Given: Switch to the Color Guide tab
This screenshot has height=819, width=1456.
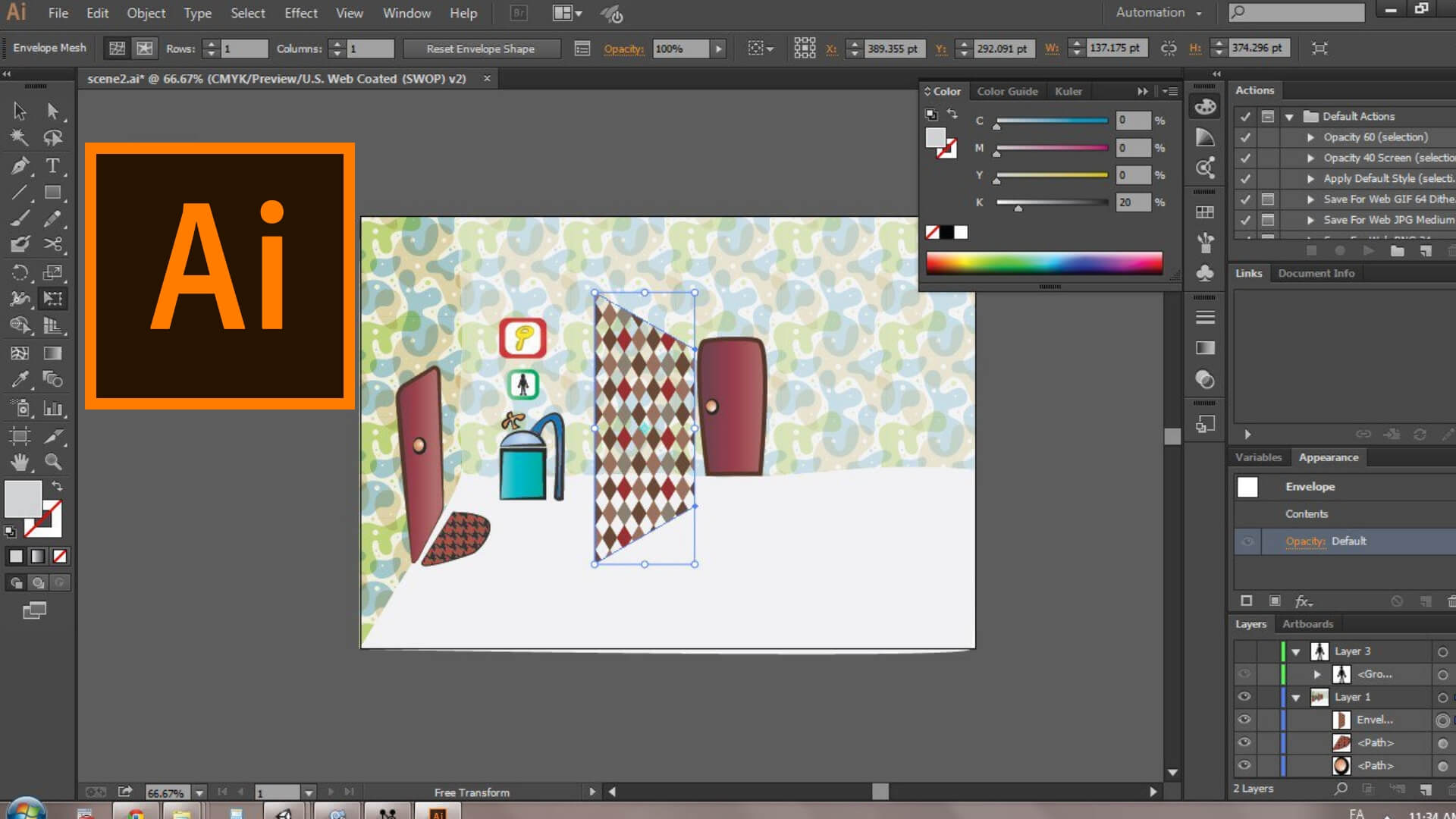Looking at the screenshot, I should pyautogui.click(x=1007, y=91).
